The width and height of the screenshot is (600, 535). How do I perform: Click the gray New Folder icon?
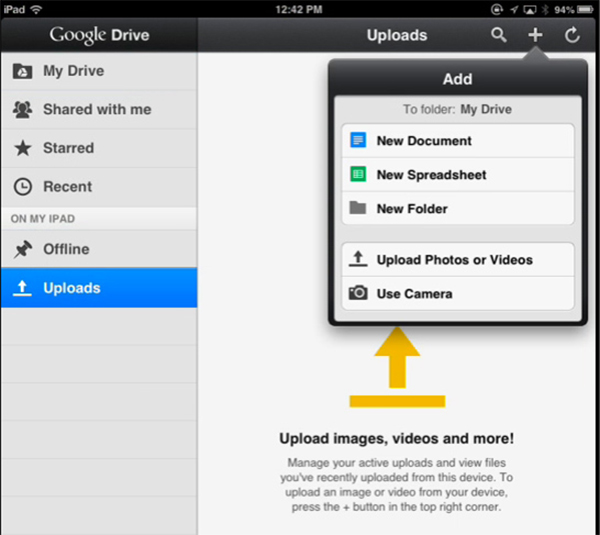[x=358, y=208]
